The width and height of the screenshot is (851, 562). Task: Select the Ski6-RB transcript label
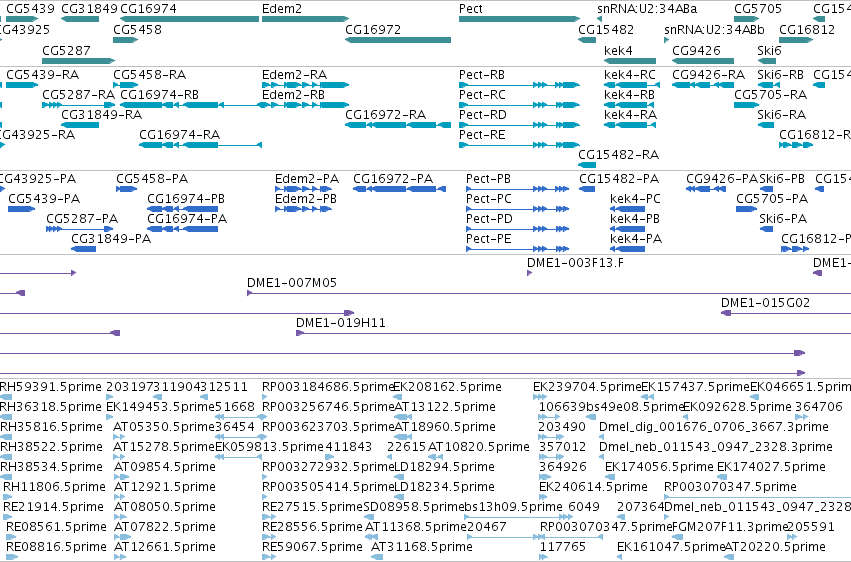(x=781, y=74)
